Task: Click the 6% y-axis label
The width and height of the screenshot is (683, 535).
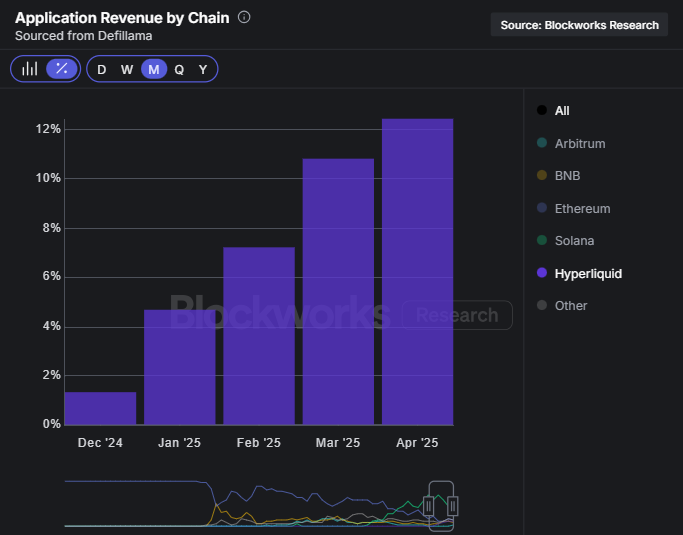Action: (x=51, y=276)
